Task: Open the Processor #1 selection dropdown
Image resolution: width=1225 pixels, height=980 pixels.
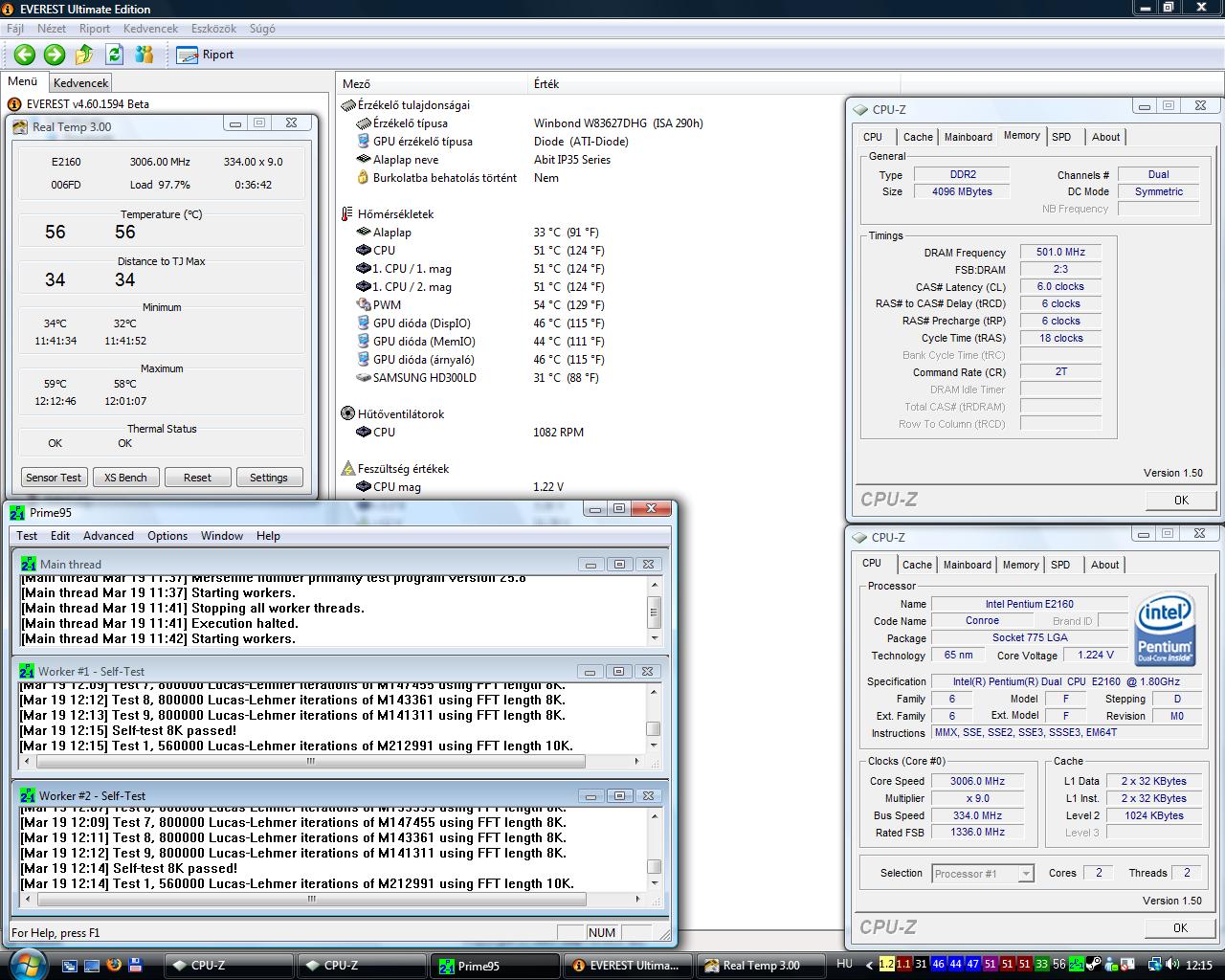Action: point(983,874)
